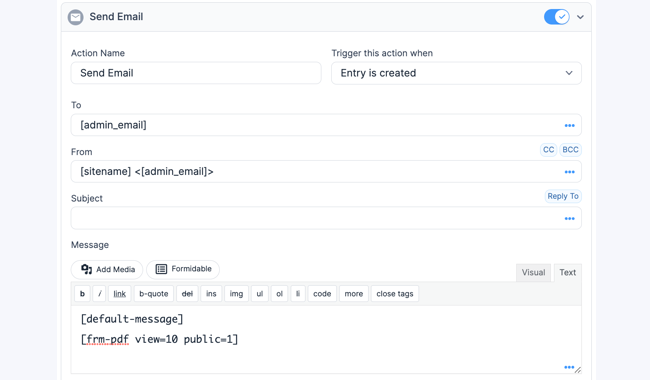Switch to the Text editor tab
The width and height of the screenshot is (650, 380).
[568, 272]
